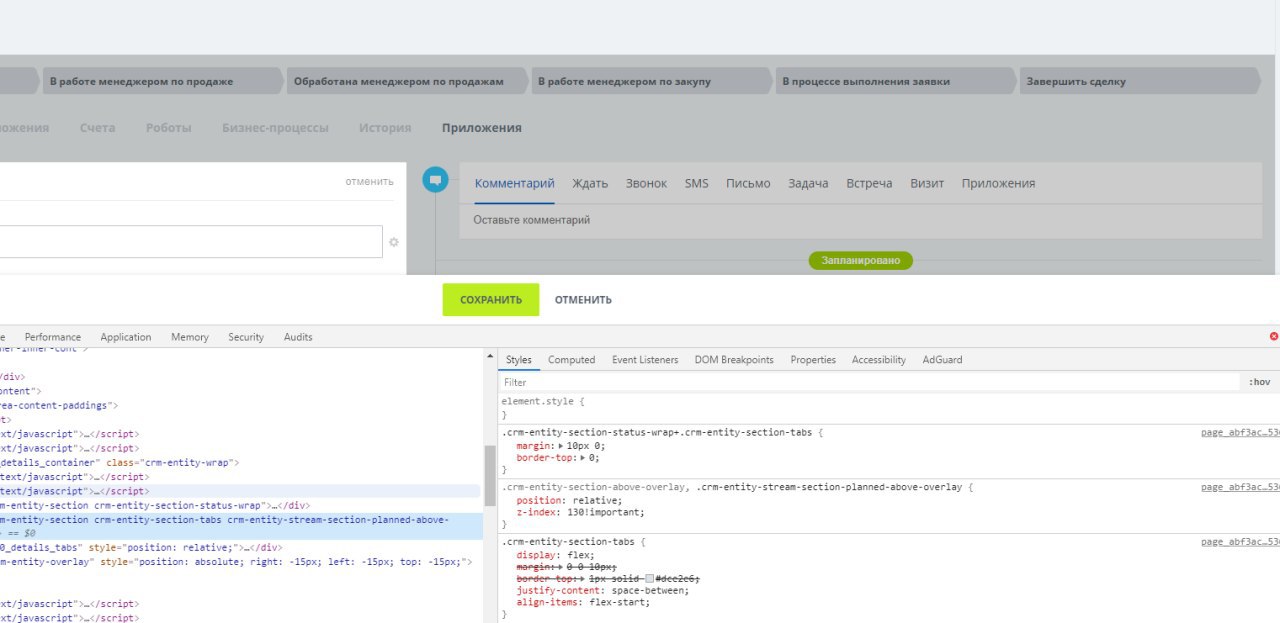This screenshot has height=623, width=1280.
Task: Click the Elements panel scrollbar thumb
Action: pyautogui.click(x=489, y=475)
